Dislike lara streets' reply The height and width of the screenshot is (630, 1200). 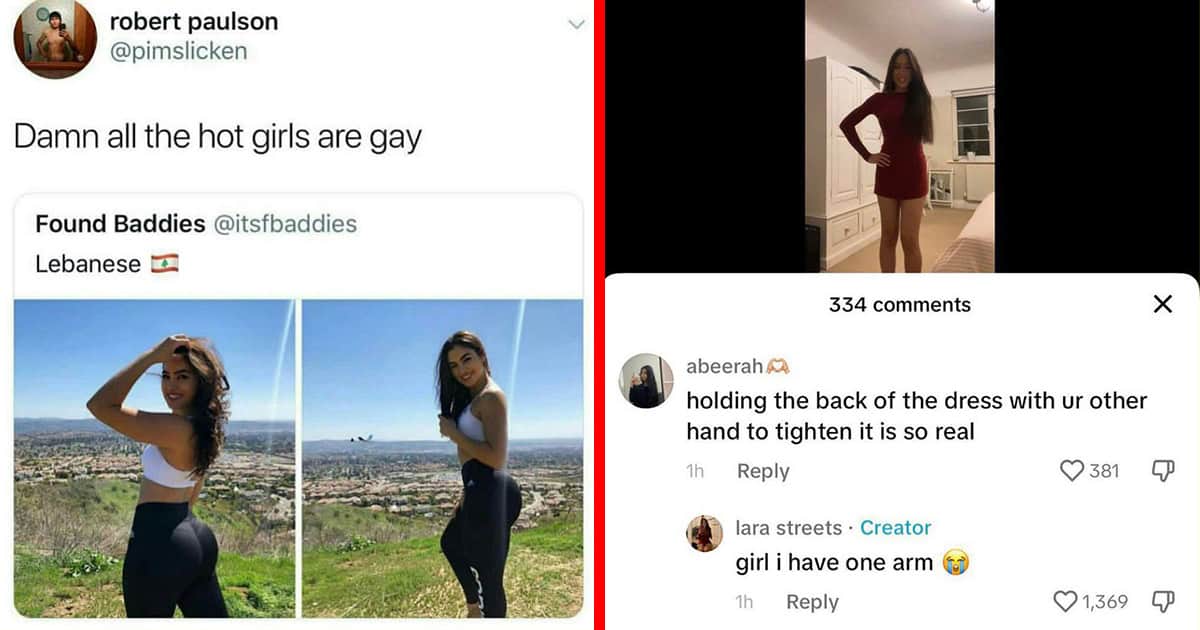1163,601
